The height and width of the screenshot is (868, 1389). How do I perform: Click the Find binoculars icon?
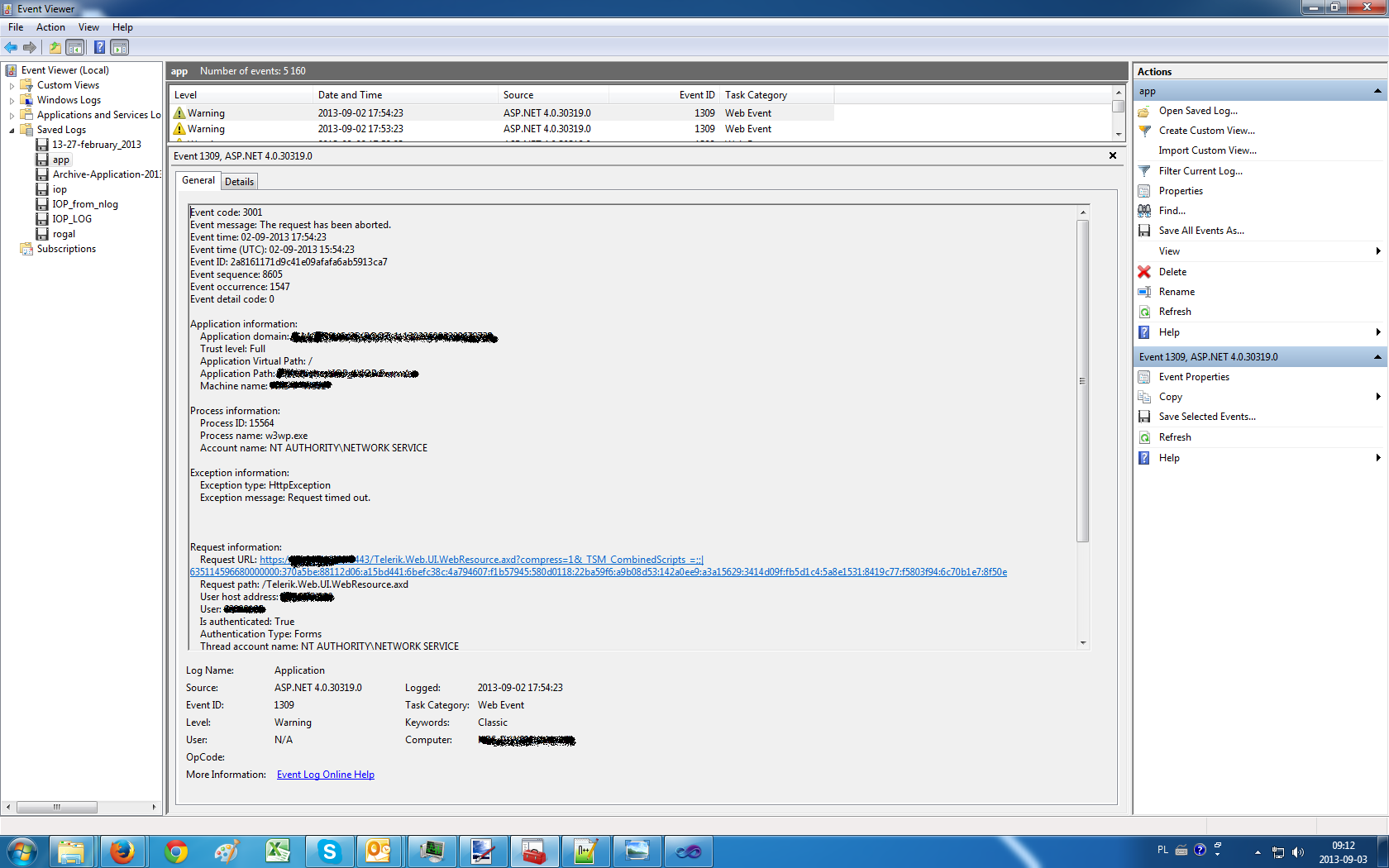[1144, 211]
